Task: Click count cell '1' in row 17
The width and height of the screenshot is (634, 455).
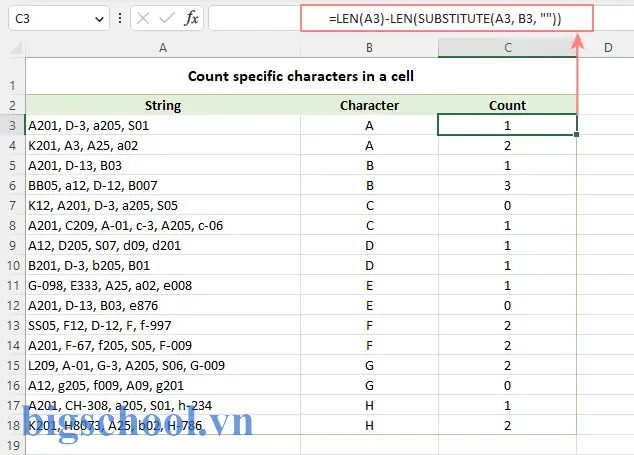Action: 507,406
